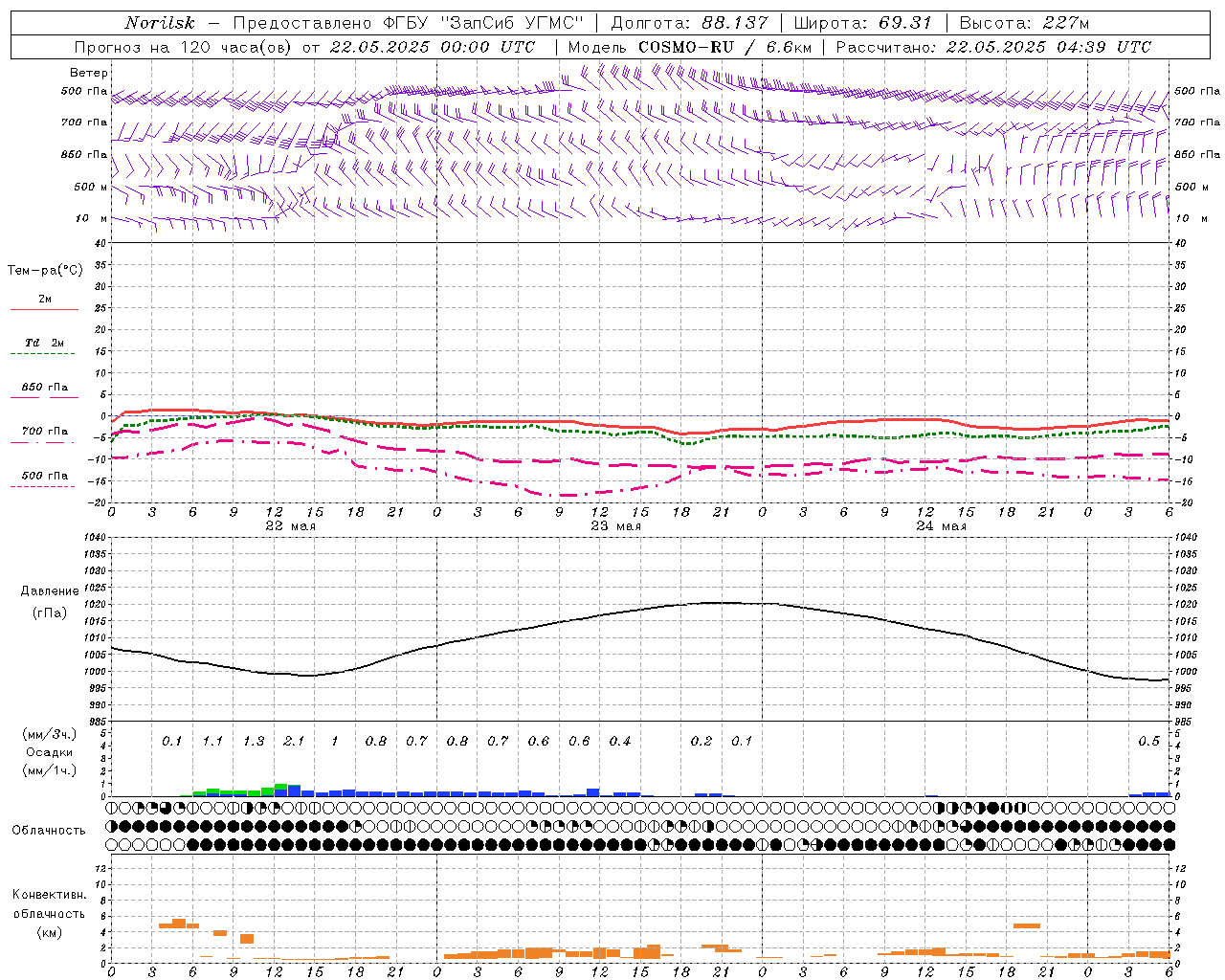Click the 0.2 precipitation value
The height and width of the screenshot is (980, 1225).
pos(702,742)
